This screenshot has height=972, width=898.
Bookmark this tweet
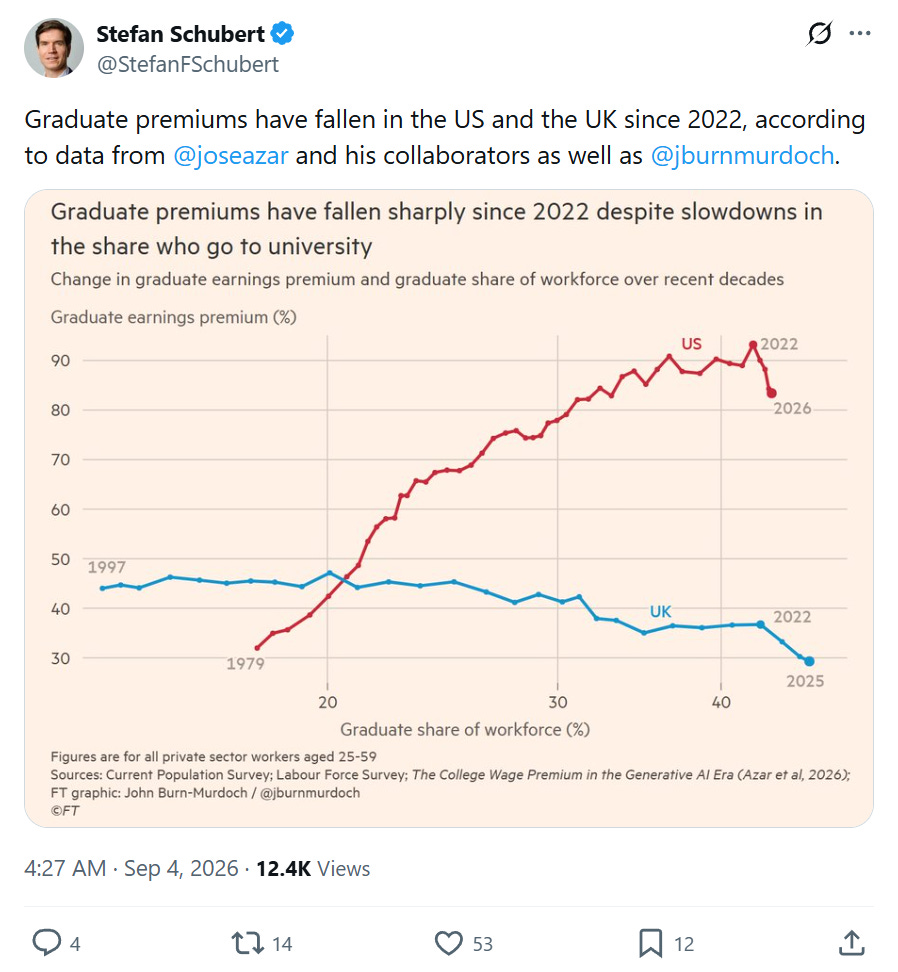(650, 943)
